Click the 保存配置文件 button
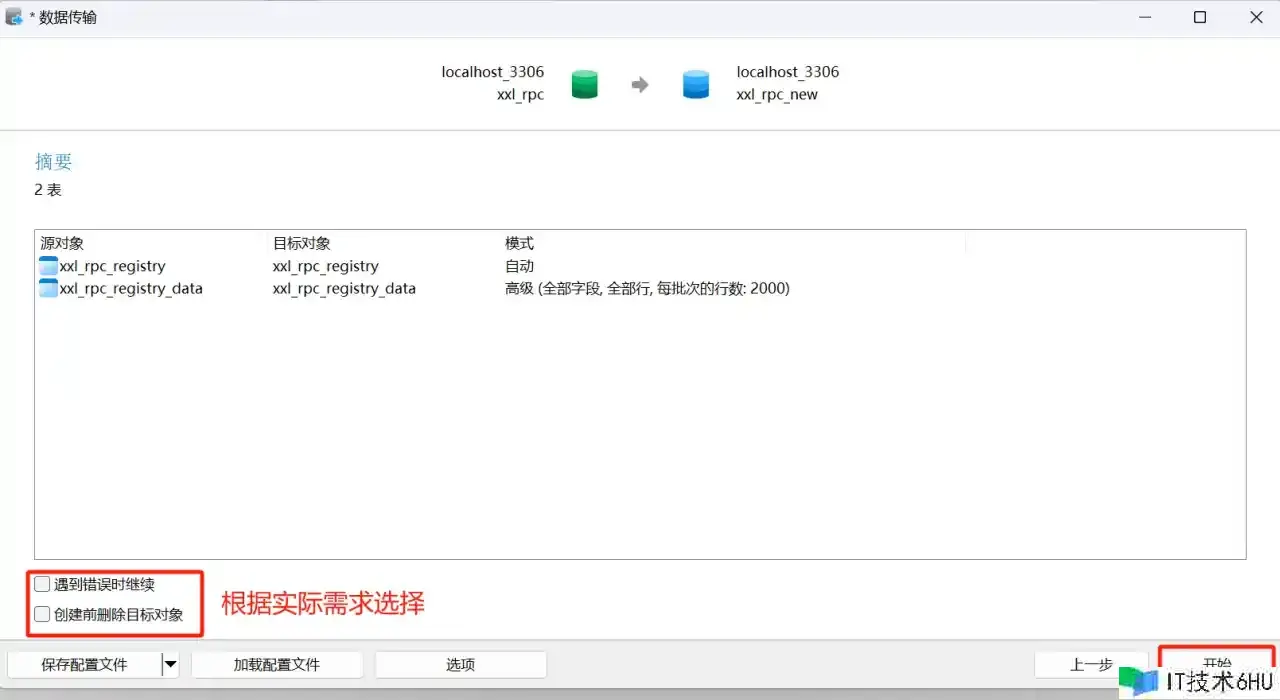Screen dimensions: 1280x700 click(x=84, y=664)
